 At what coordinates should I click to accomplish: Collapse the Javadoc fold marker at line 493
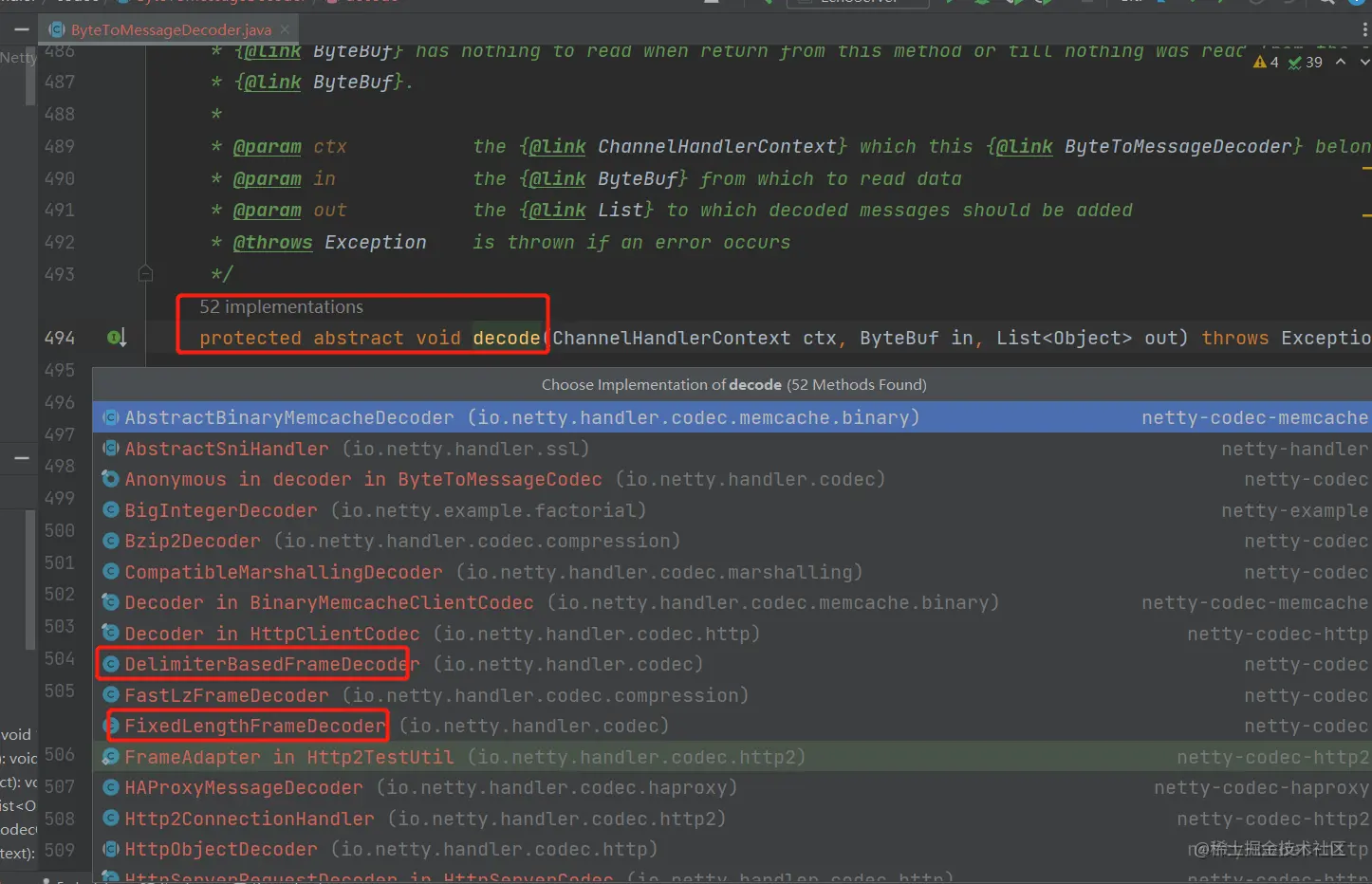coord(145,274)
